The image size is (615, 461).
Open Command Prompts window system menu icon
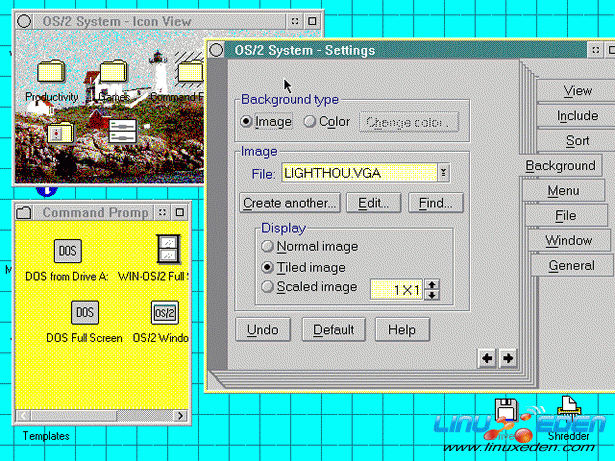pos(24,213)
